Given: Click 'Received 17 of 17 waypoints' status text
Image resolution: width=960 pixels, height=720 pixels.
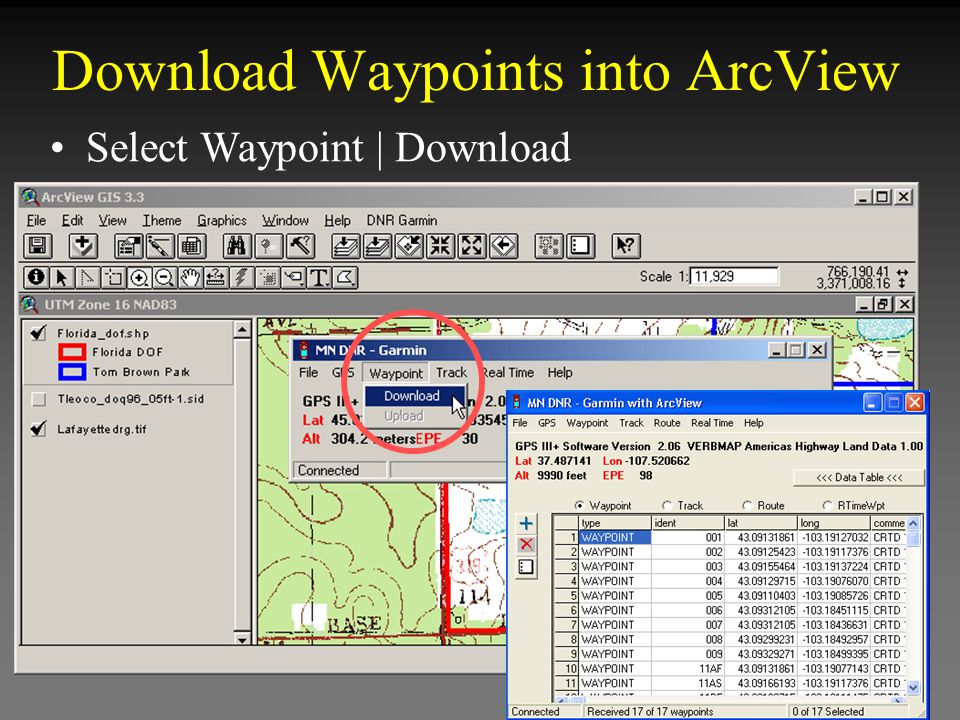Looking at the screenshot, I should pos(650,711).
